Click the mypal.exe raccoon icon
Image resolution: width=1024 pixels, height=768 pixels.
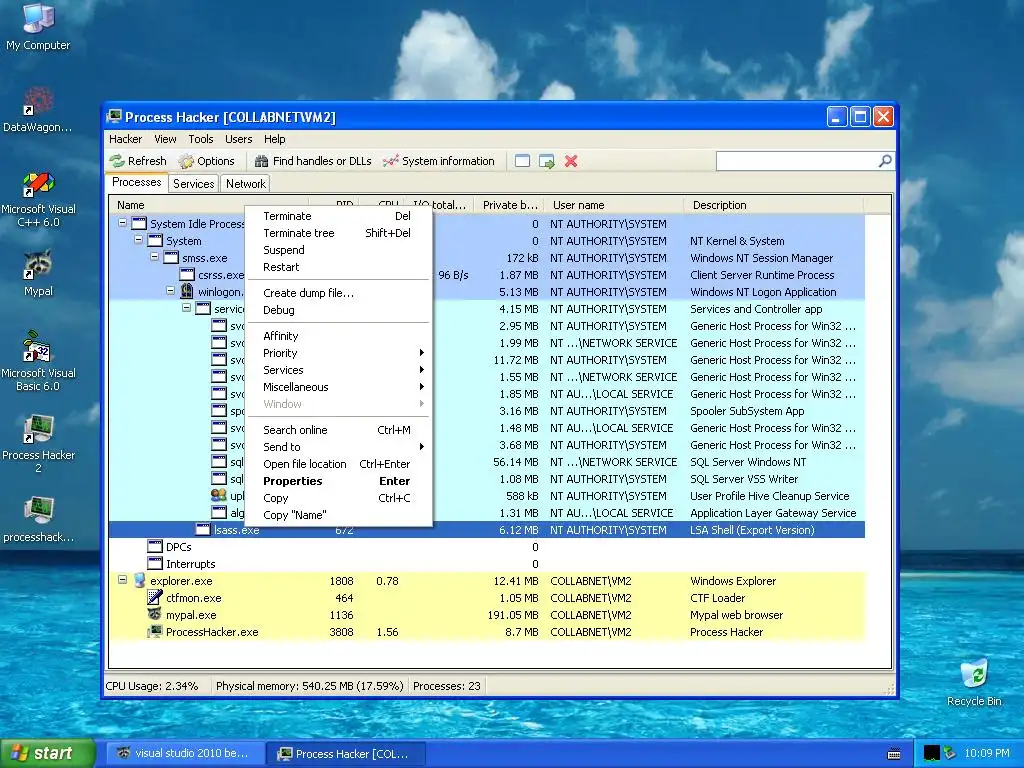[x=155, y=615]
